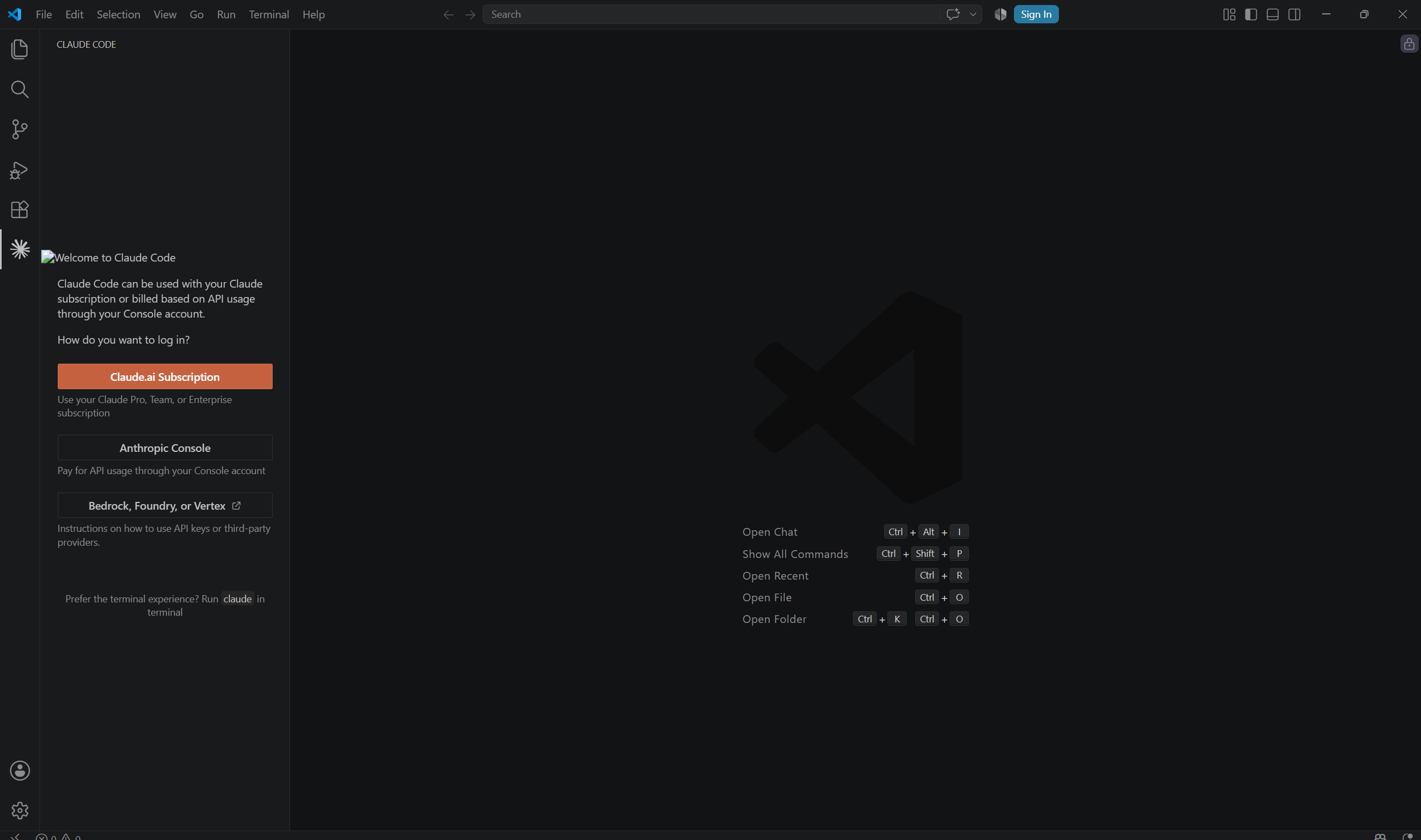
Task: Click the "Open Folder" shortcut label
Action: 775,619
